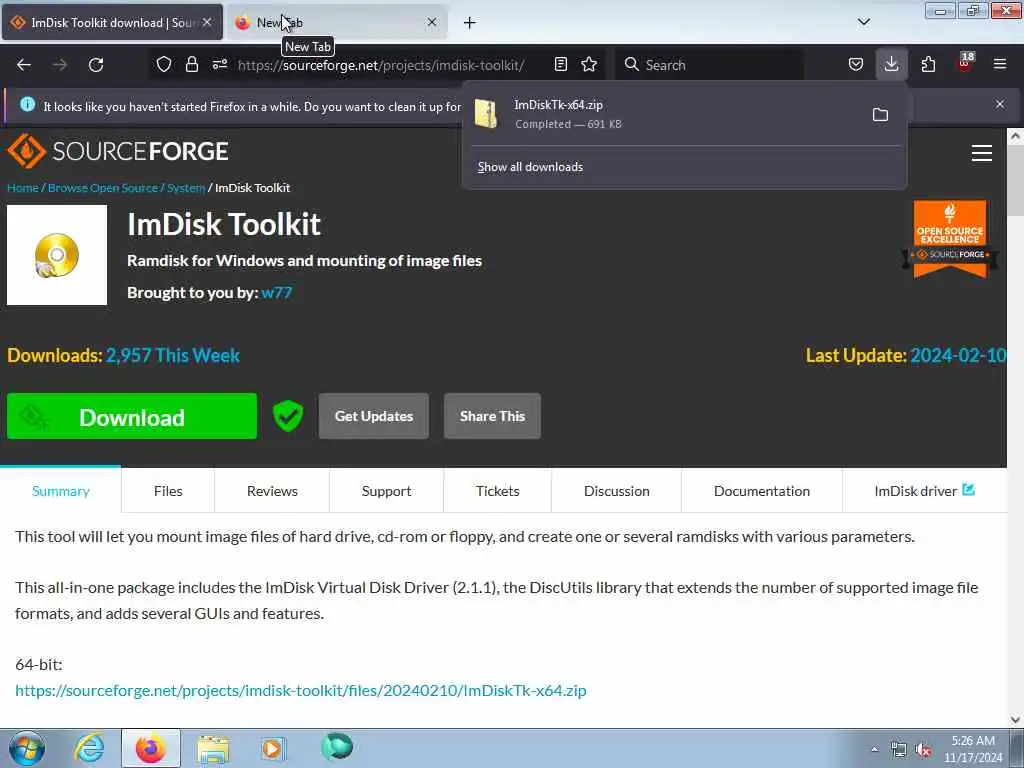Click the Search box in toolbar

709,65
